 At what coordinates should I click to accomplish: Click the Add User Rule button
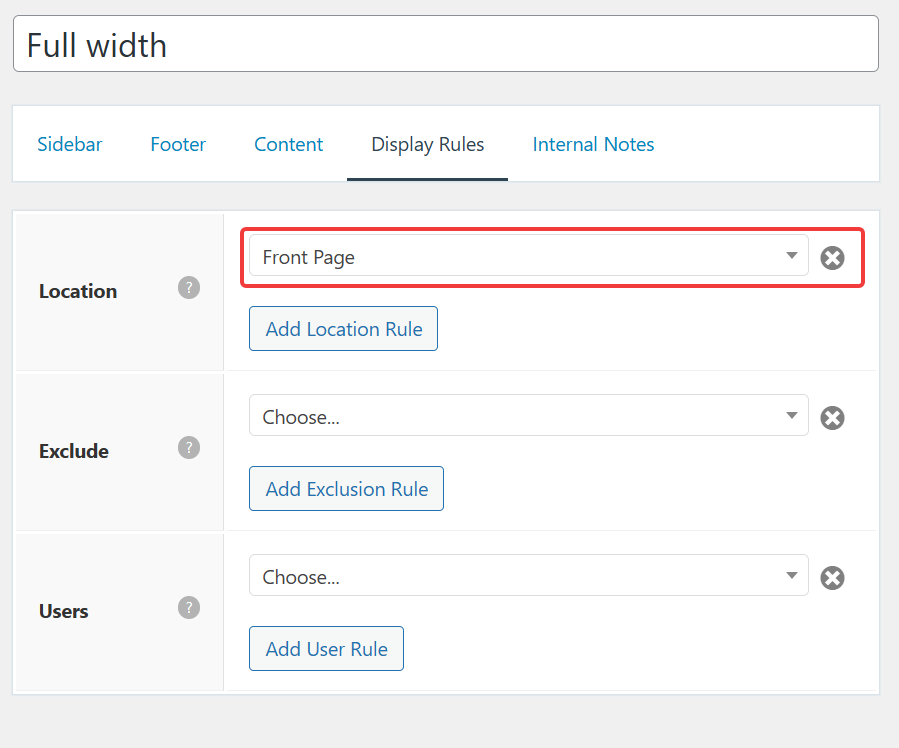[x=326, y=648]
